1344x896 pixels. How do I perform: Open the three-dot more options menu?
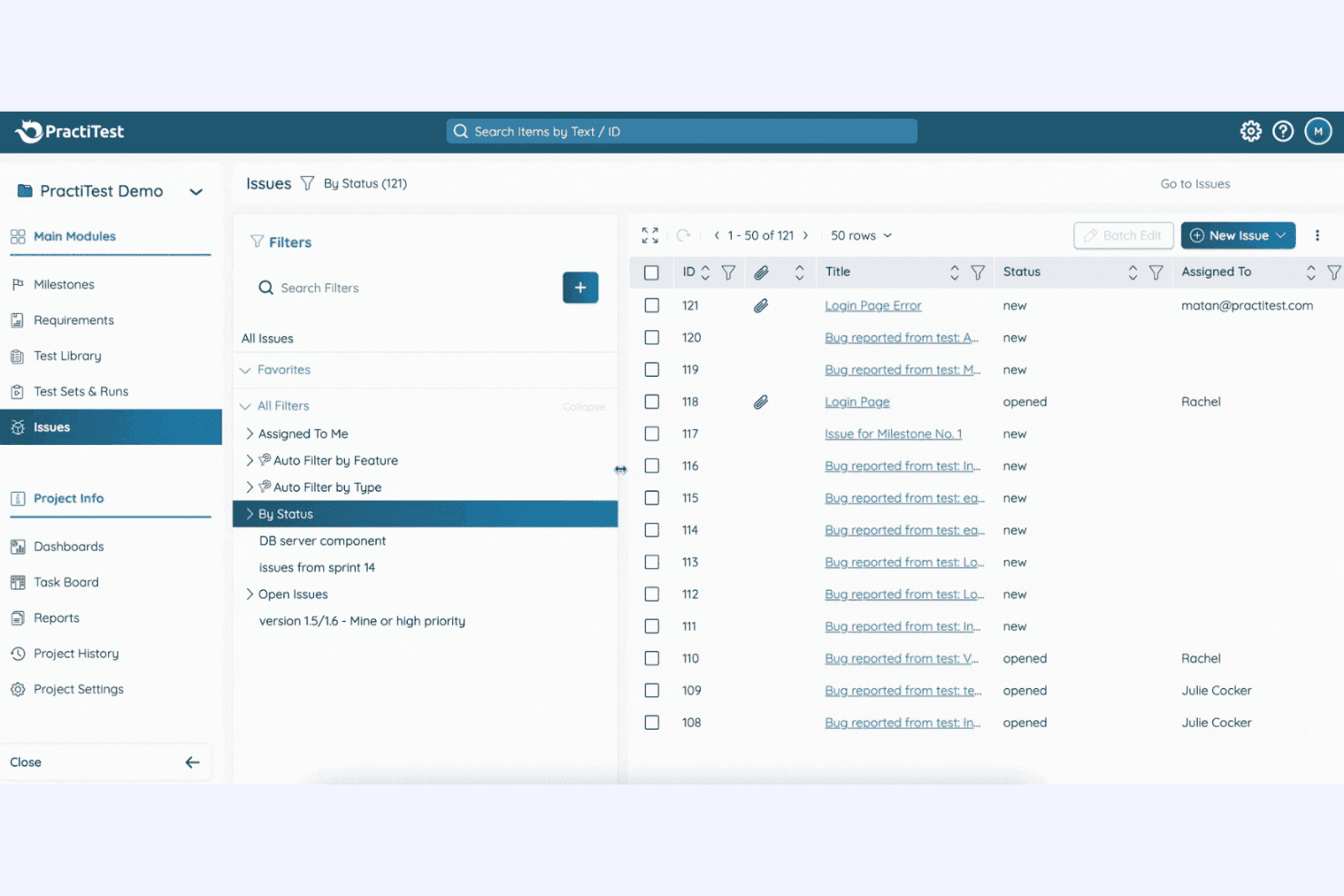click(x=1318, y=235)
